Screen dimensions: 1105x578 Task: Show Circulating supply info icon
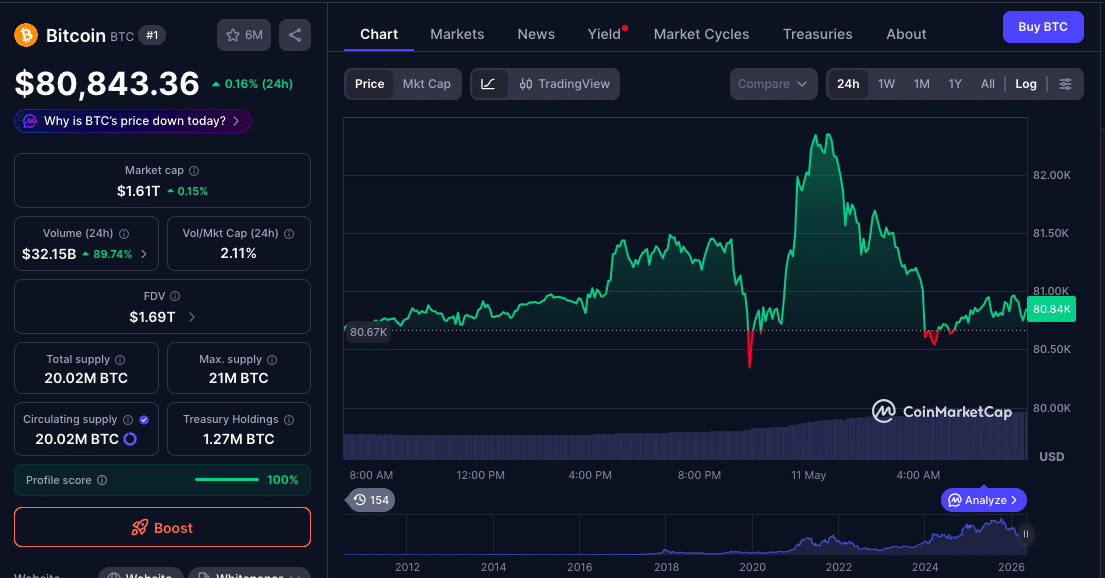128,419
